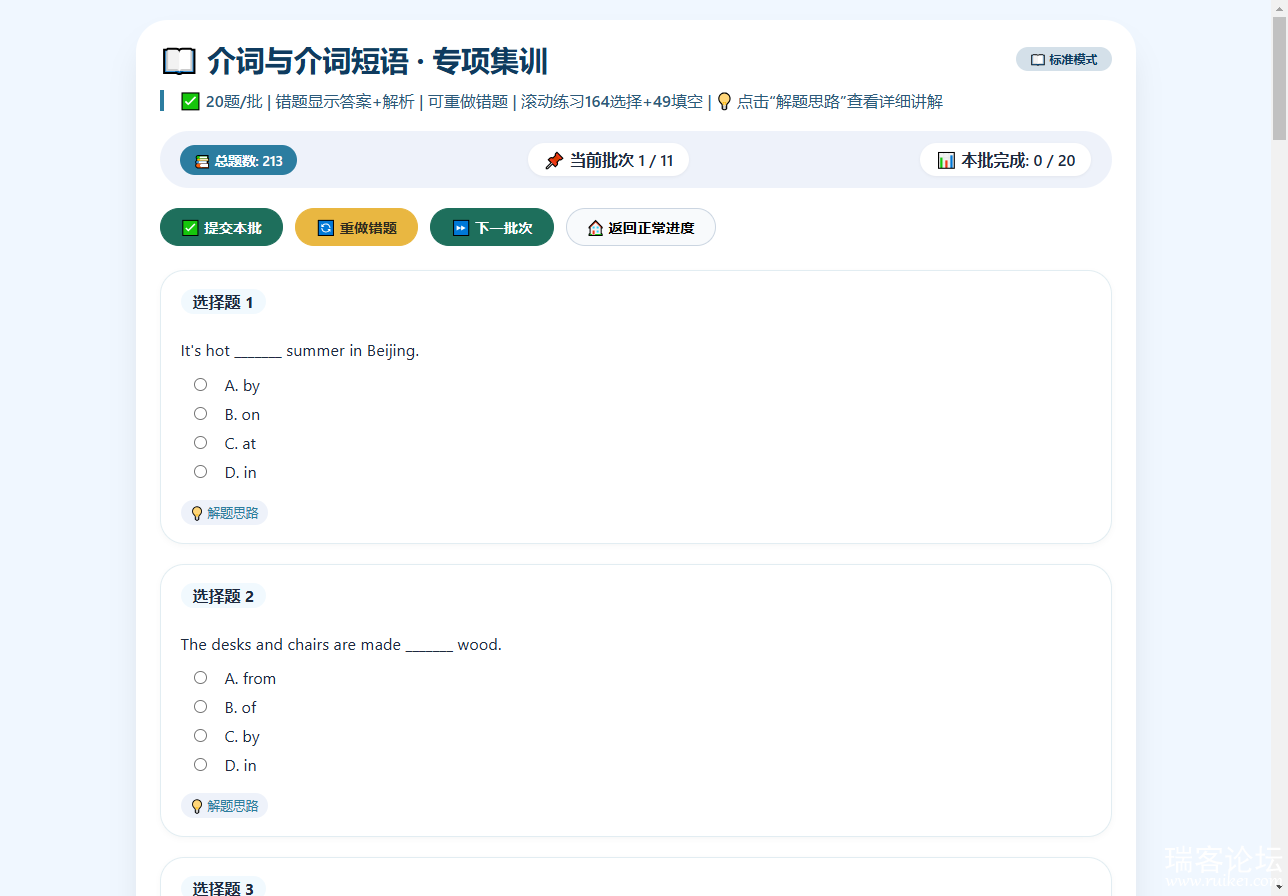
Task: Choose C. by for question 2
Action: 200,736
